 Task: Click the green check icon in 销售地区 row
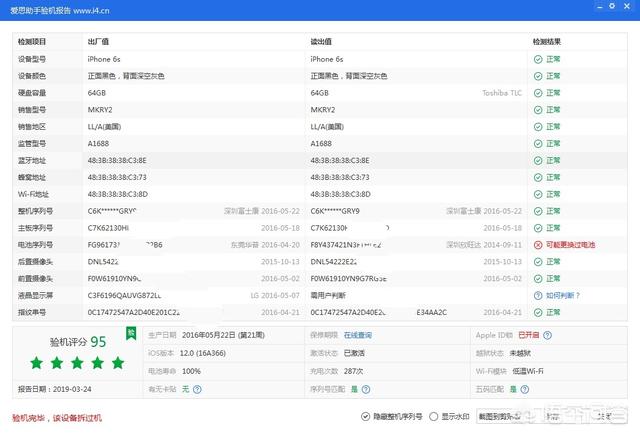click(538, 127)
